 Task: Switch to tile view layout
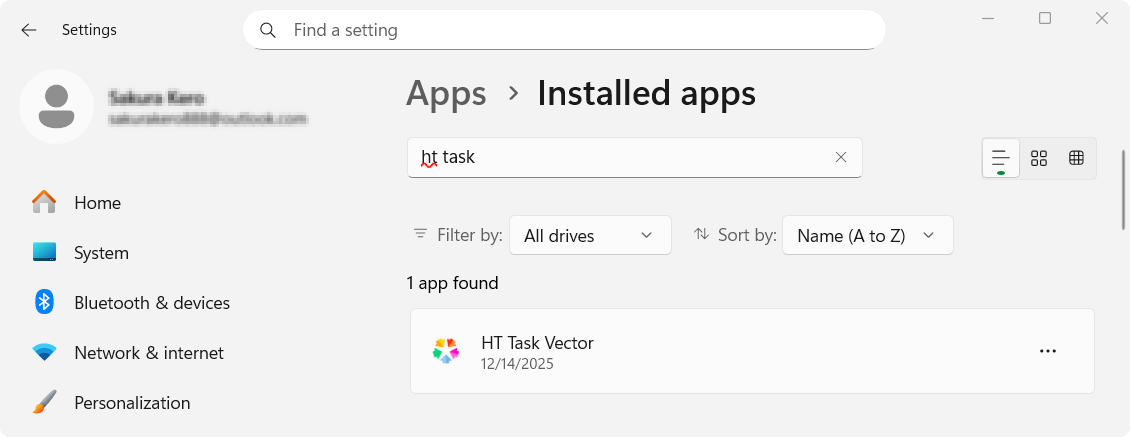[x=1076, y=158]
